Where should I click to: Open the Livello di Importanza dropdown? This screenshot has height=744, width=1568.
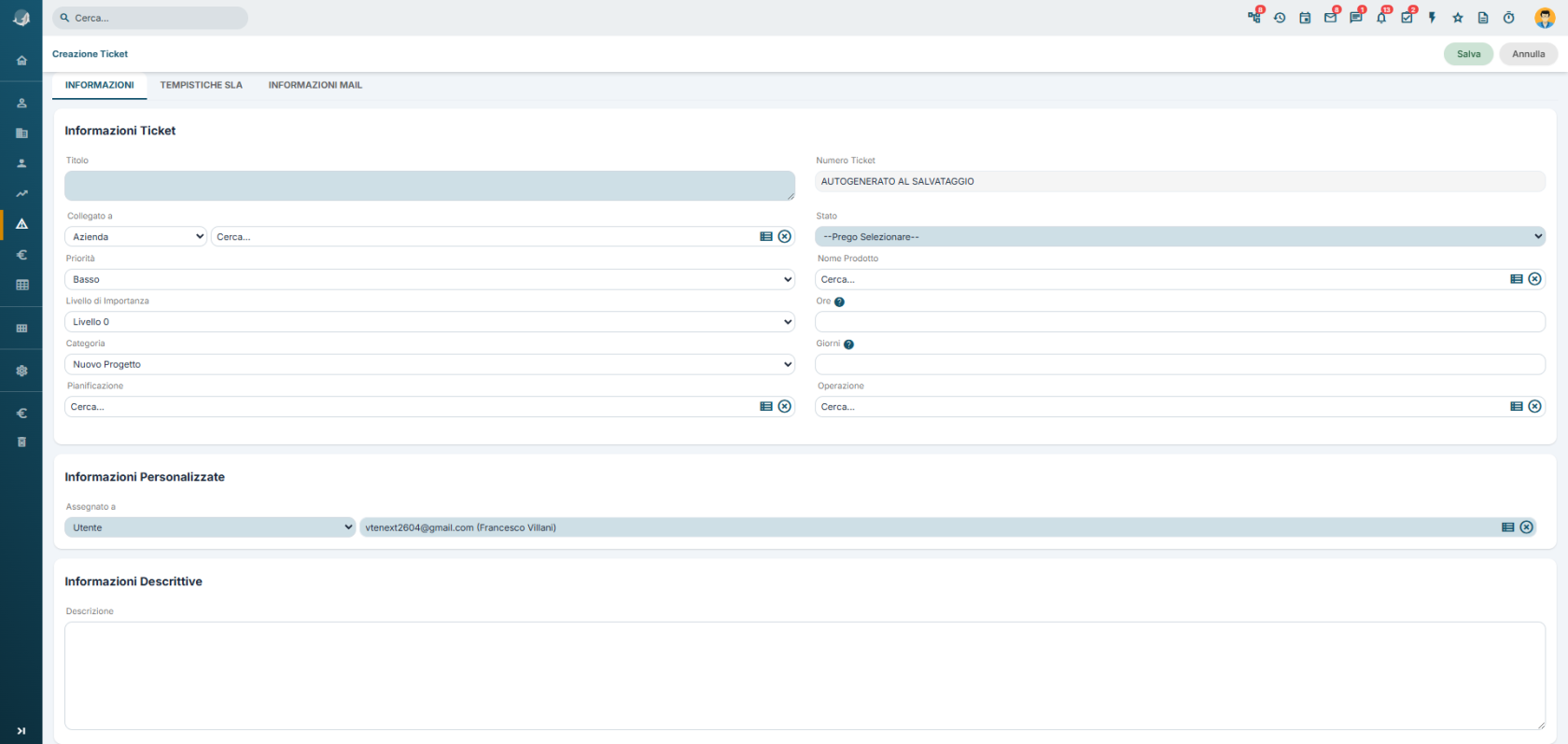(429, 322)
